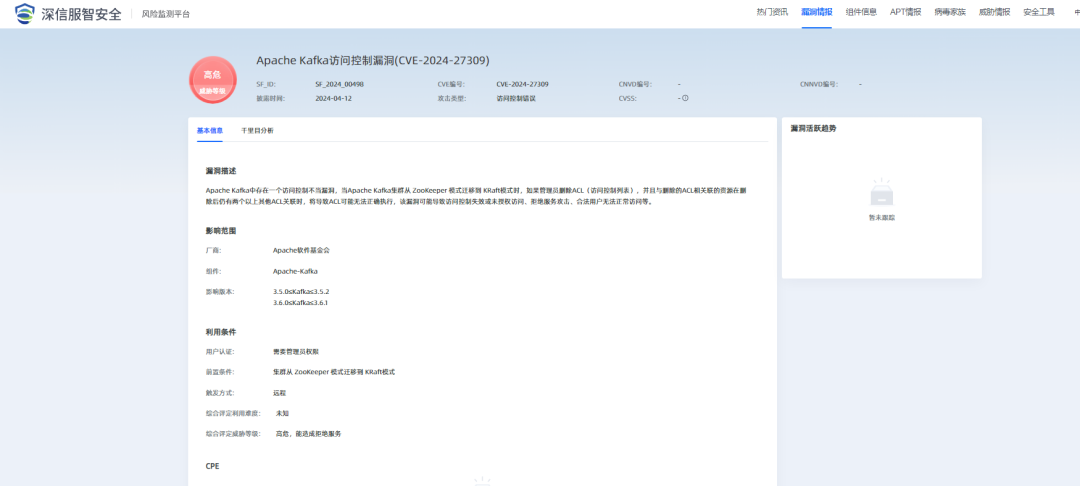Click the CVSS info circle icon
This screenshot has height=486, width=1080.
[x=685, y=98]
